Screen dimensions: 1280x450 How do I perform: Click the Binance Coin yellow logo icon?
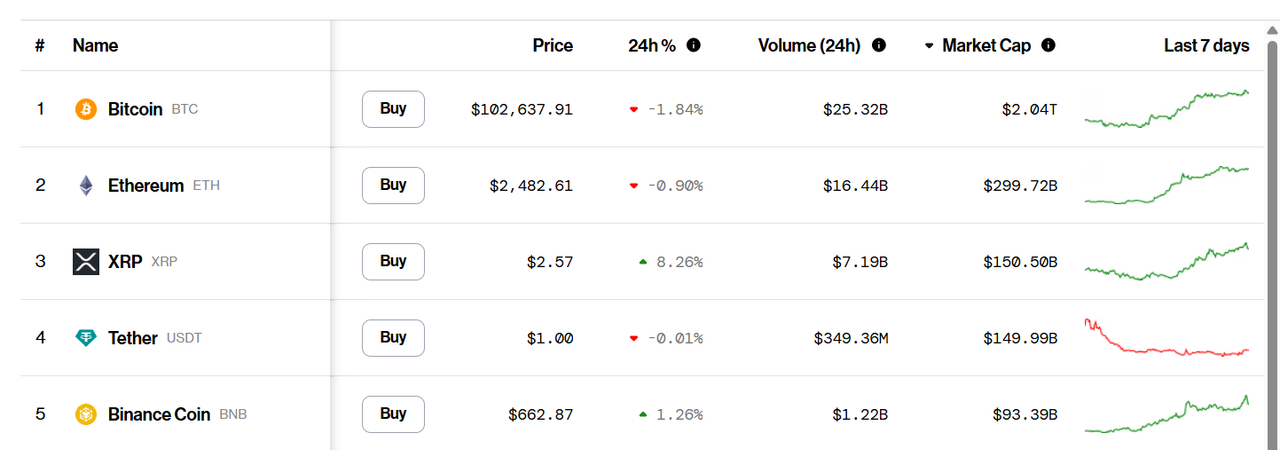[86, 414]
